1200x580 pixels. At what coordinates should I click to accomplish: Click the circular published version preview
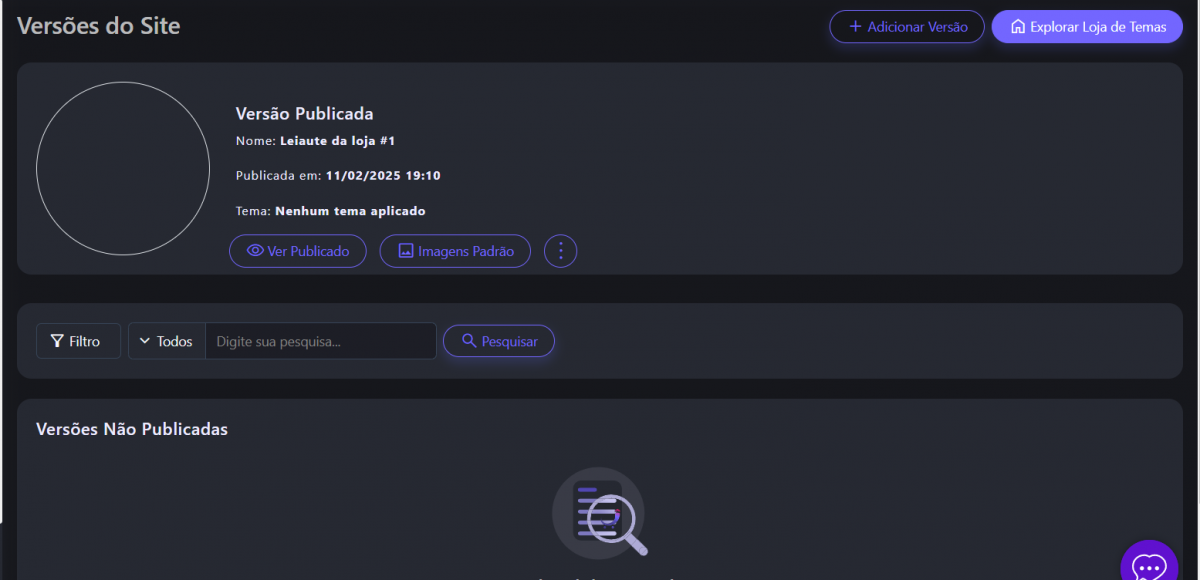coord(123,169)
